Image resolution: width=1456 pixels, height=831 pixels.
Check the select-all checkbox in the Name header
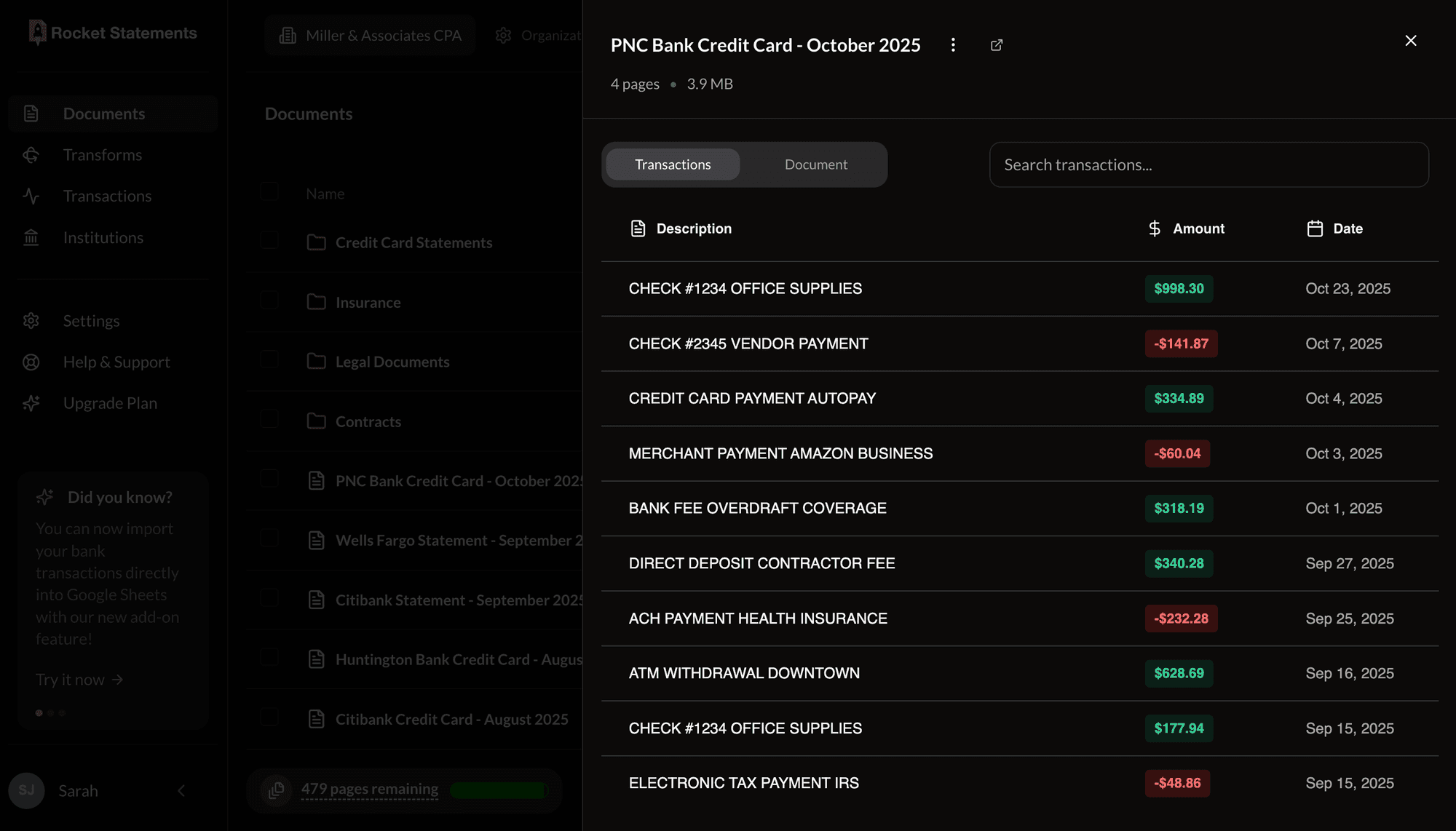coord(269,191)
